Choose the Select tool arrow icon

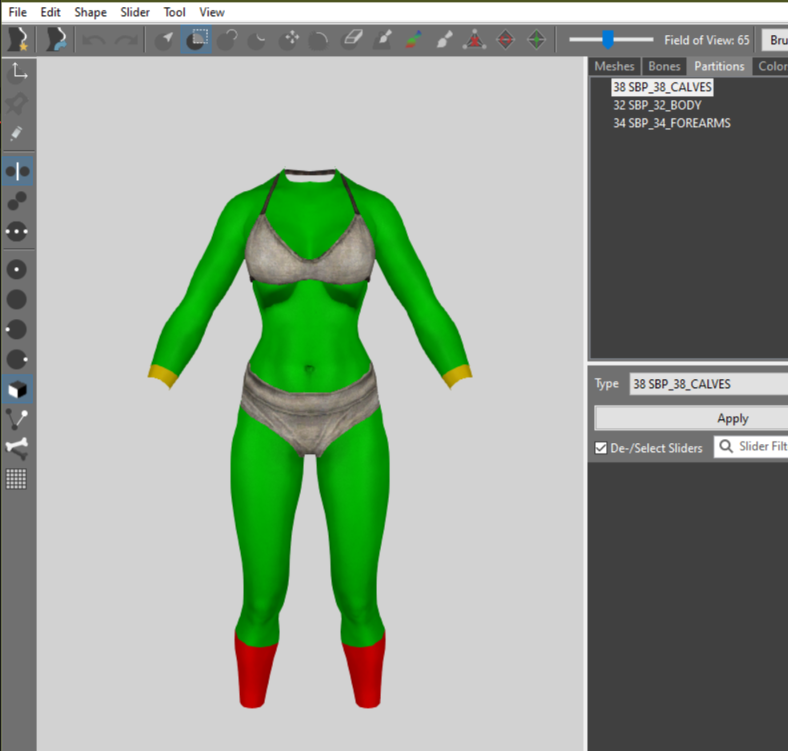click(x=164, y=40)
